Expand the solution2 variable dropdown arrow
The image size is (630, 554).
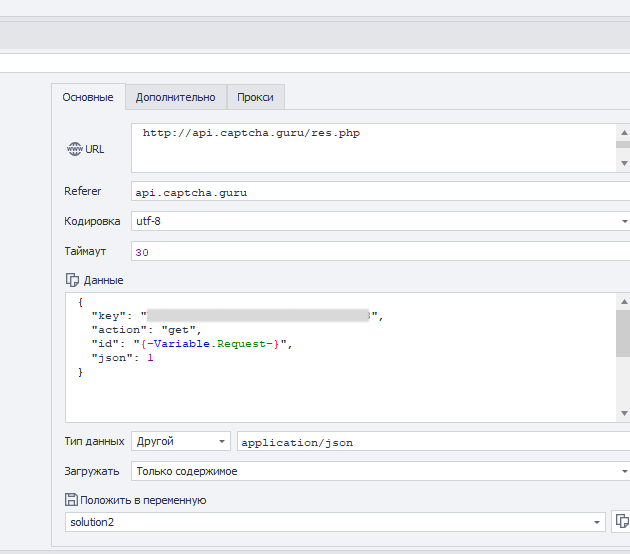598,522
